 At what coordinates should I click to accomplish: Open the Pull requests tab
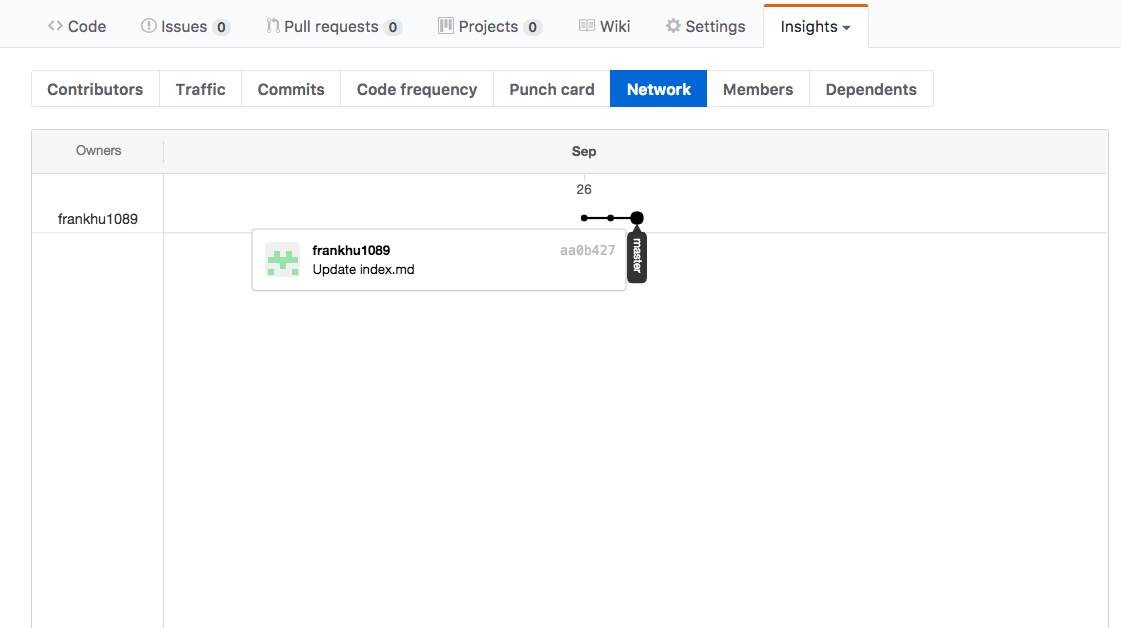pos(334,26)
